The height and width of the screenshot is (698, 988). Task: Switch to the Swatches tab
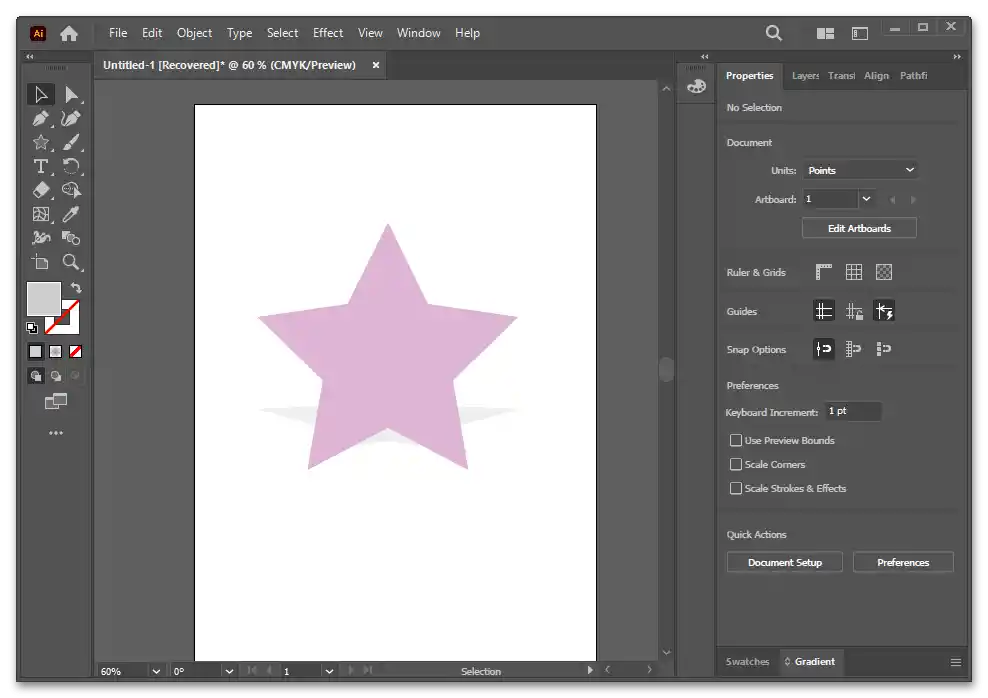747,661
